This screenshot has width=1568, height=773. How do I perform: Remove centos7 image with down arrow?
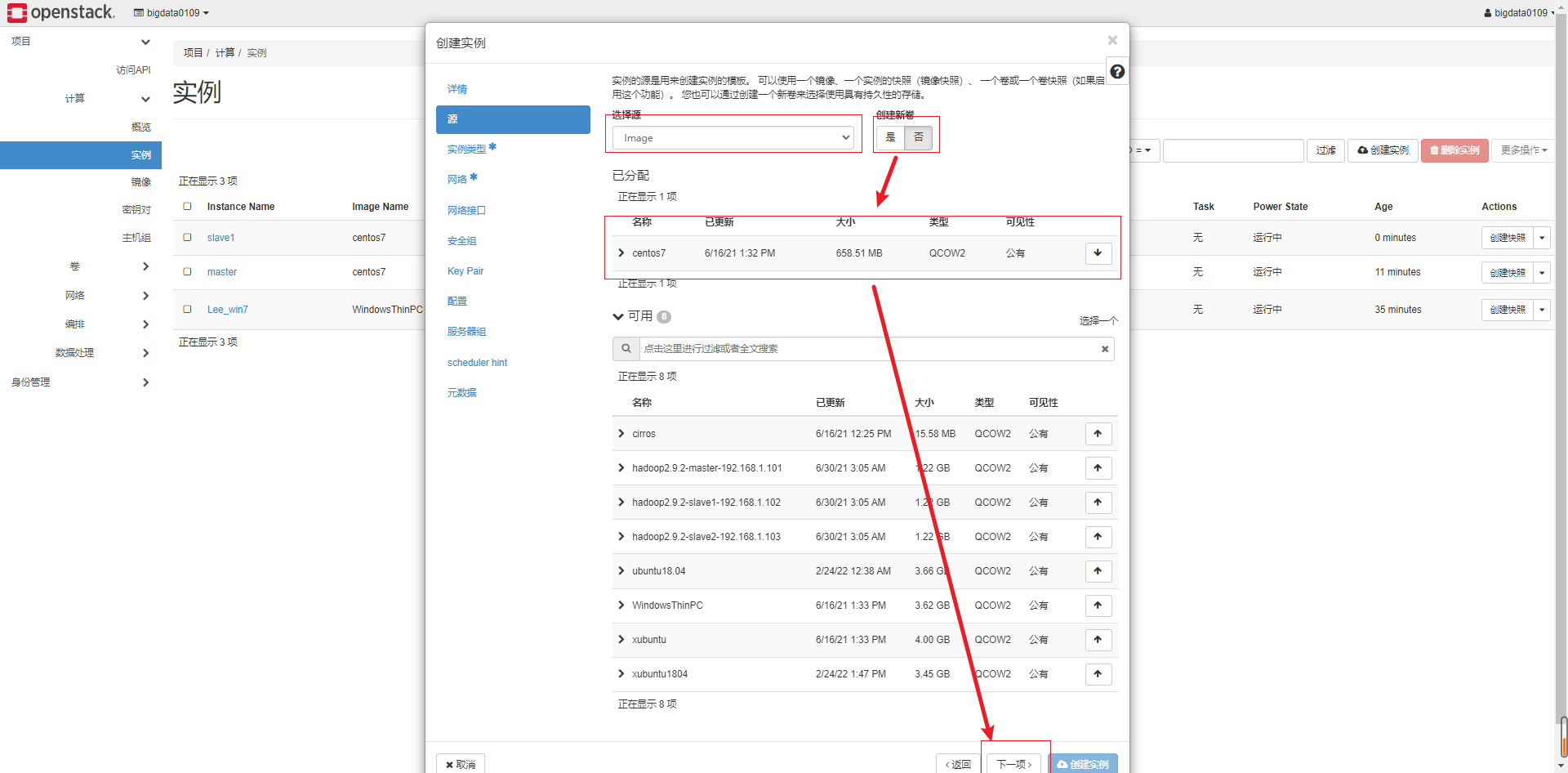coord(1098,253)
